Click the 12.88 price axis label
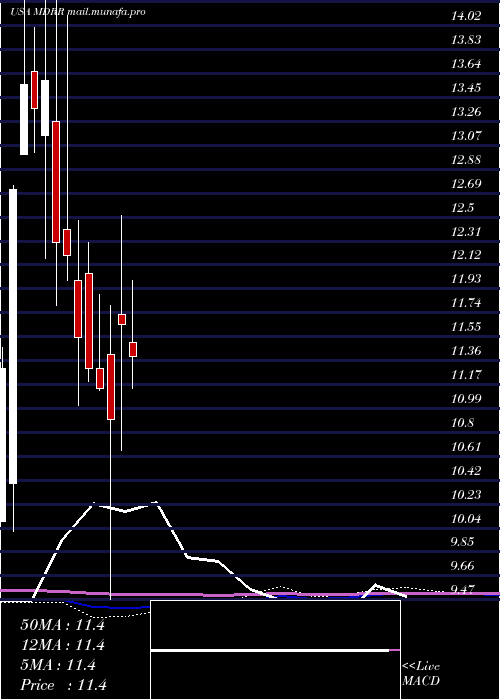Image resolution: width=500 pixels, height=700 pixels. click(x=466, y=159)
